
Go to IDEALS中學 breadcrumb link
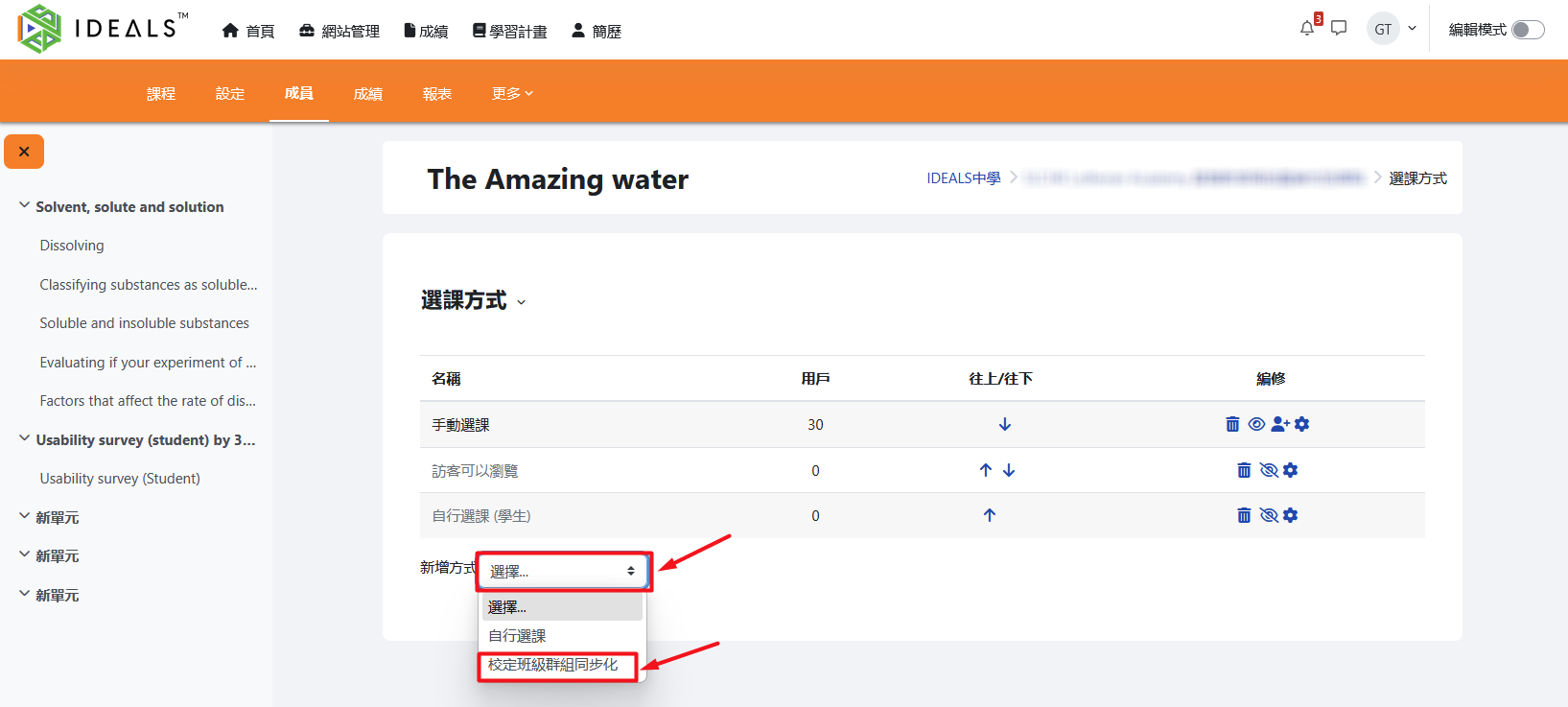tap(963, 178)
